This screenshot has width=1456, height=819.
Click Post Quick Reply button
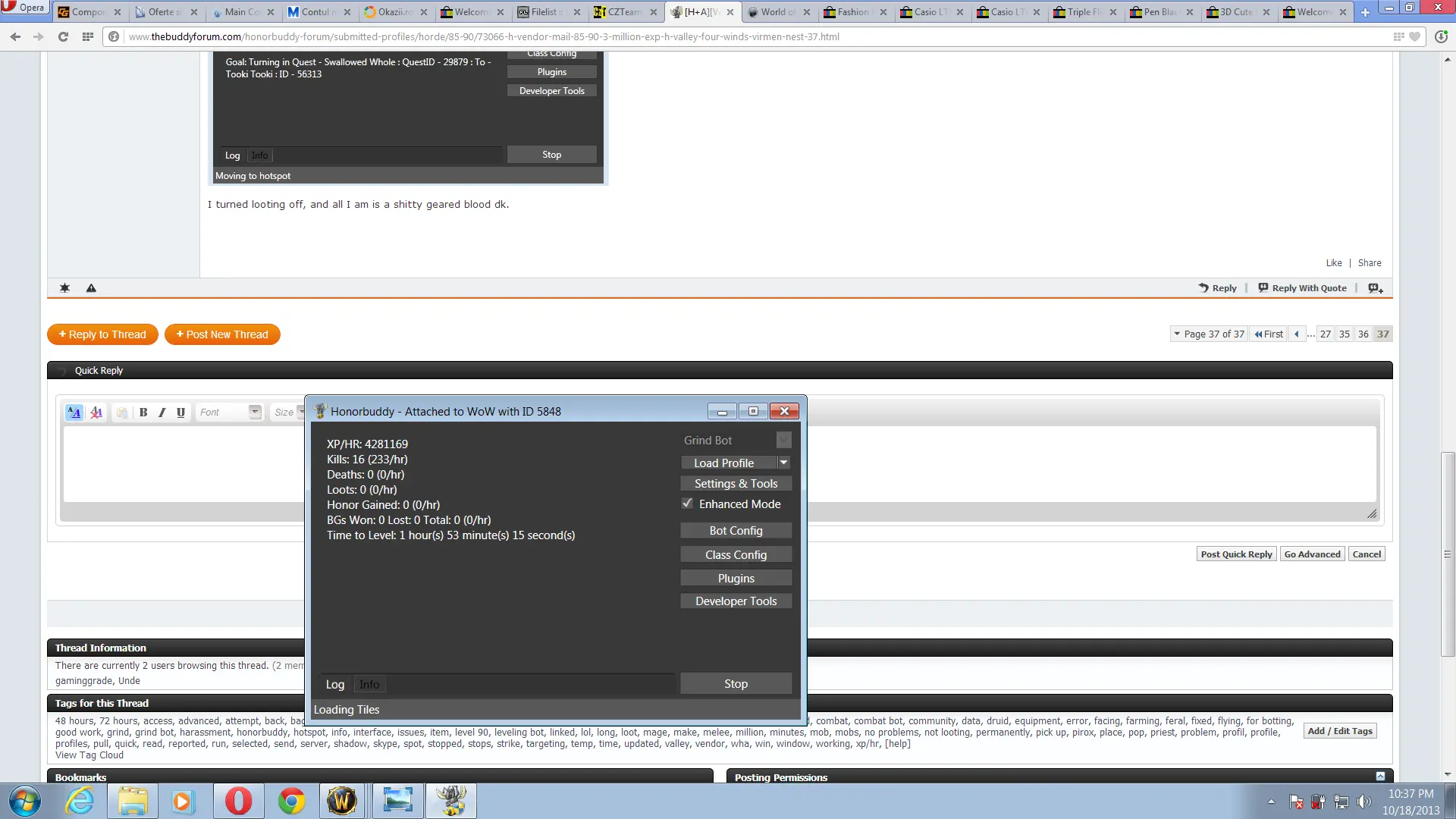[x=1236, y=554]
